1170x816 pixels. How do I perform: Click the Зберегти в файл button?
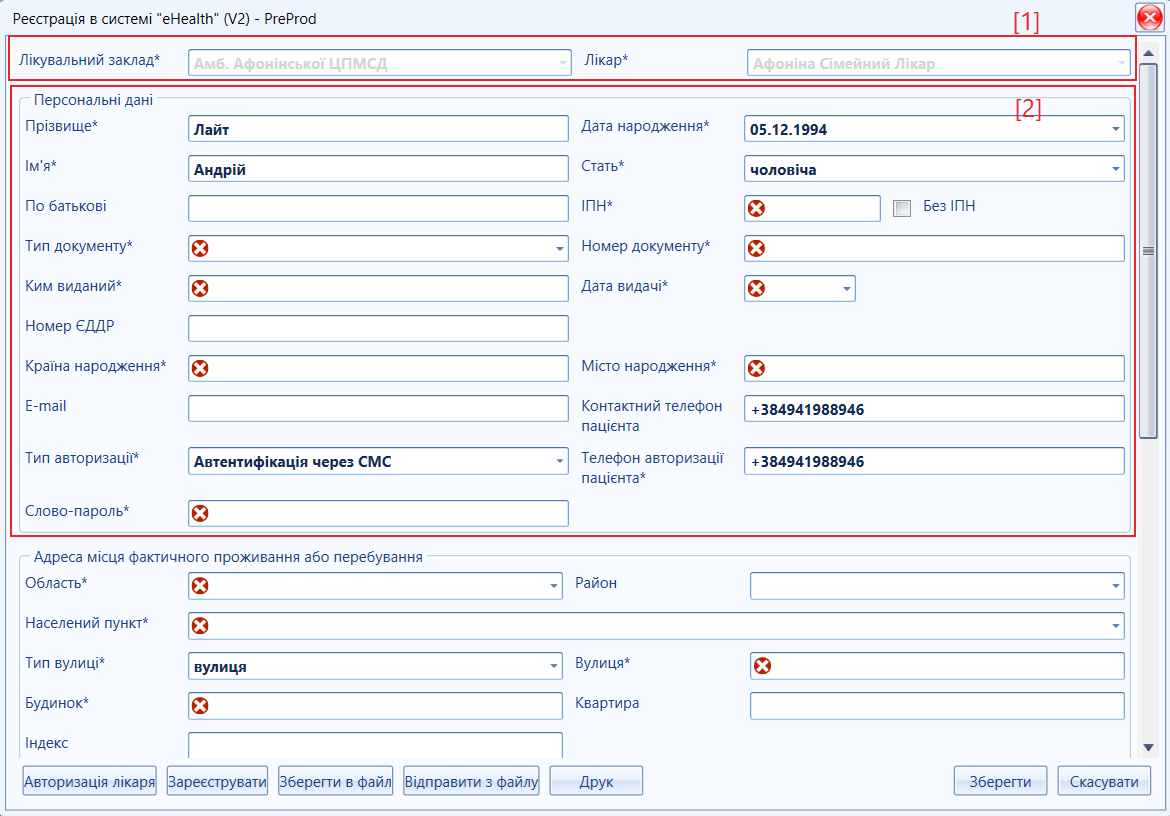coord(335,781)
